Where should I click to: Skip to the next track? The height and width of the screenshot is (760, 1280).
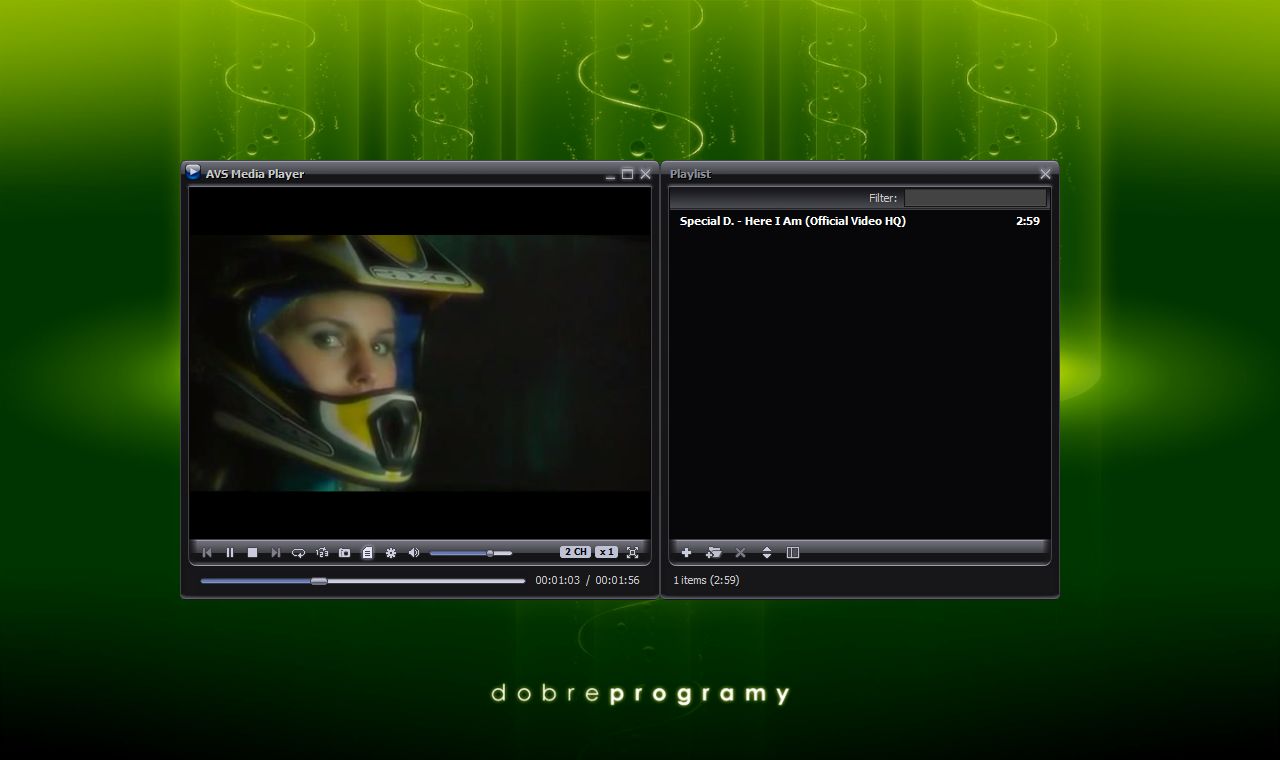(276, 552)
